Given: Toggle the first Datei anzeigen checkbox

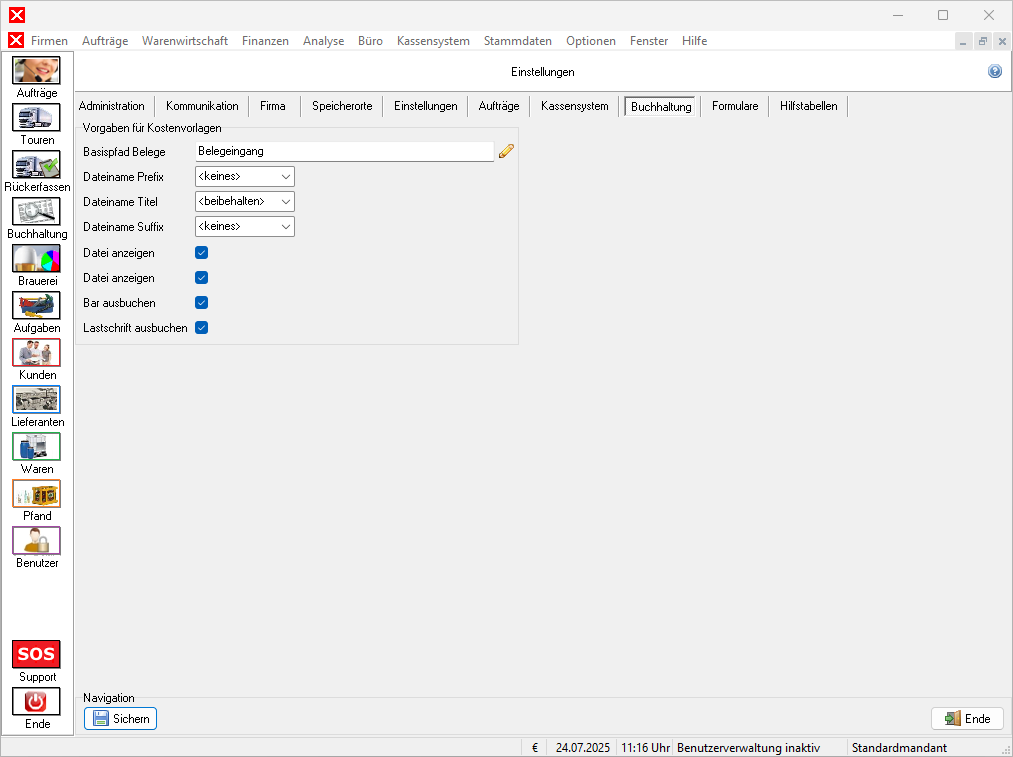Looking at the screenshot, I should (201, 253).
